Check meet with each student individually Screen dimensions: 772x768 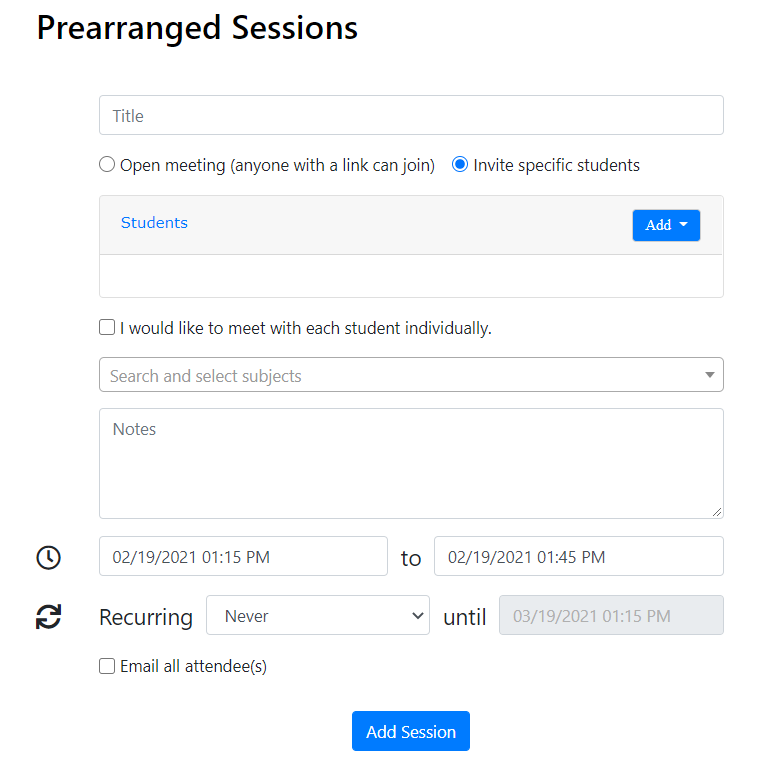[107, 327]
